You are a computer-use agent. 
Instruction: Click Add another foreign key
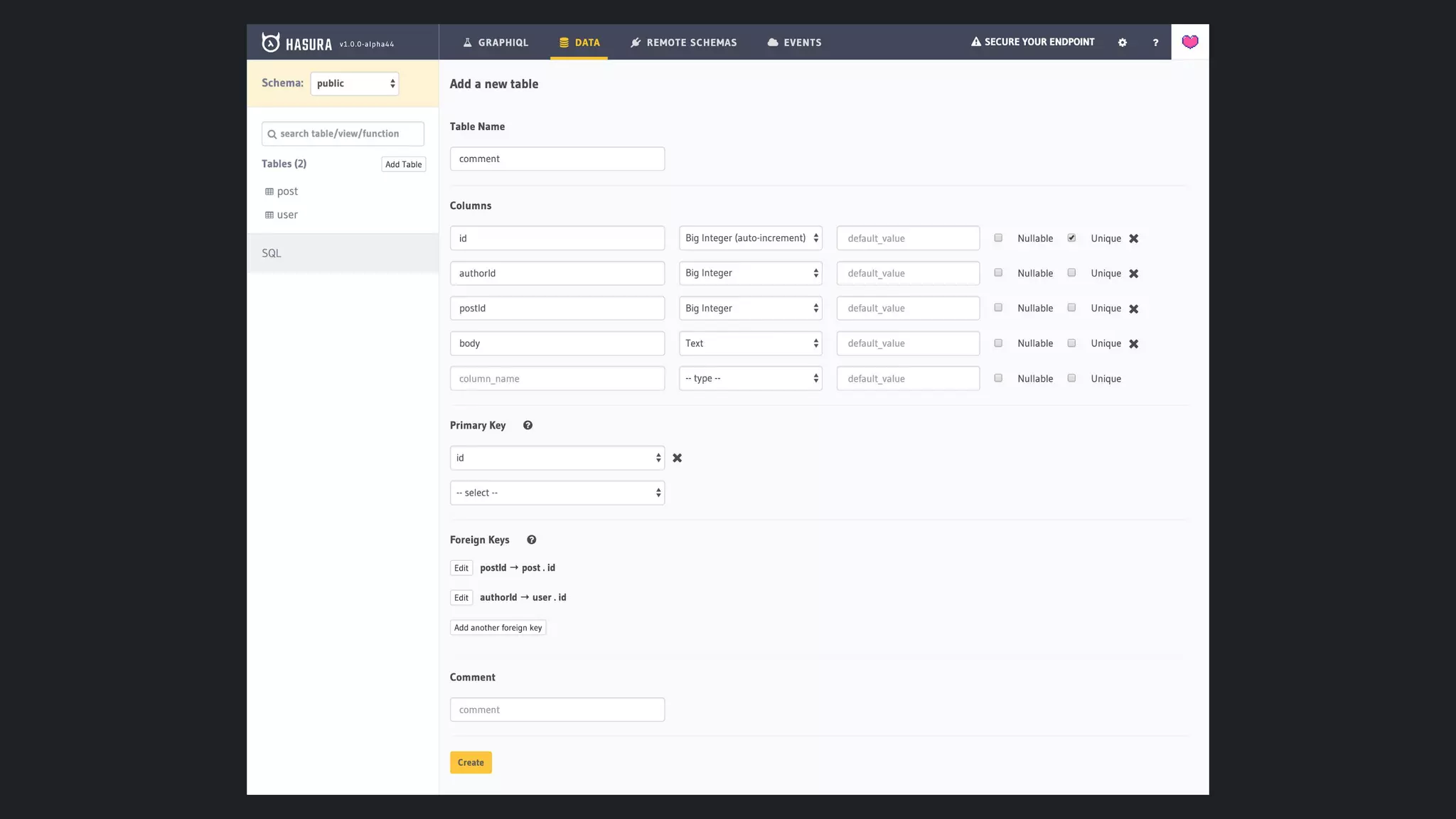coord(498,628)
